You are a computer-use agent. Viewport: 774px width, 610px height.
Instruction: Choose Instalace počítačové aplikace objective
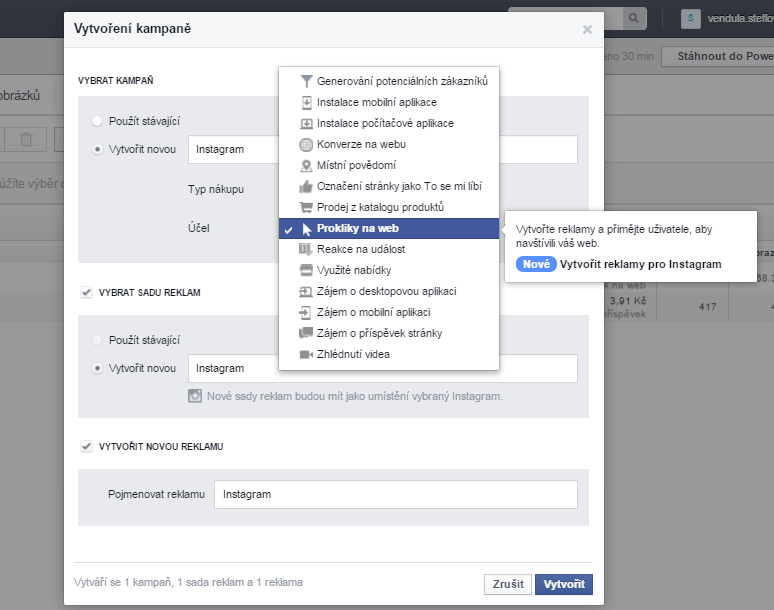tap(389, 123)
